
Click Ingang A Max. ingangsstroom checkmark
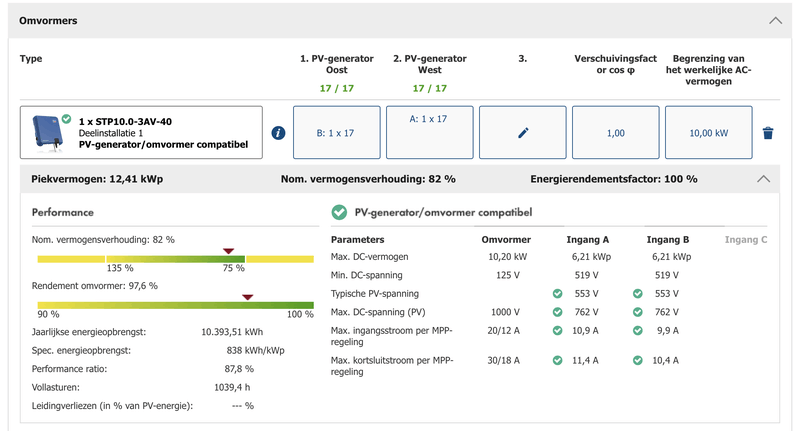557,331
